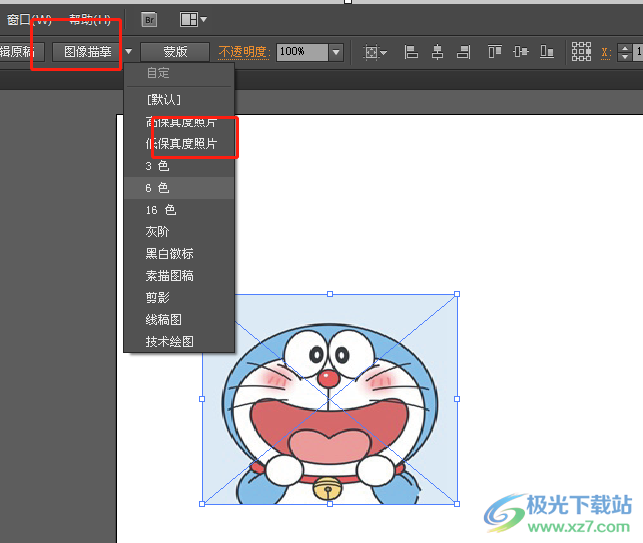Click the 图像描摹 button
The image size is (643, 543).
click(87, 52)
